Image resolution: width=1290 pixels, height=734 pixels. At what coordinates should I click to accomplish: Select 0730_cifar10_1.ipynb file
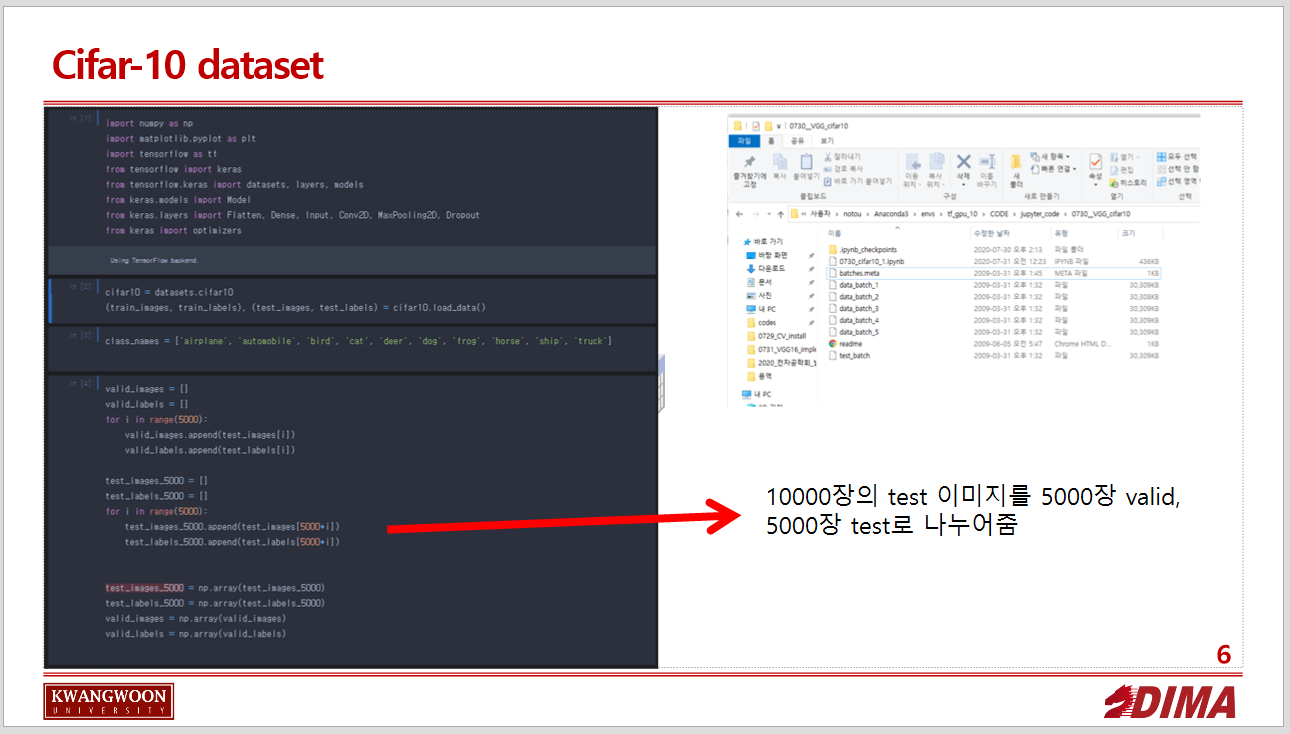[x=866, y=261]
